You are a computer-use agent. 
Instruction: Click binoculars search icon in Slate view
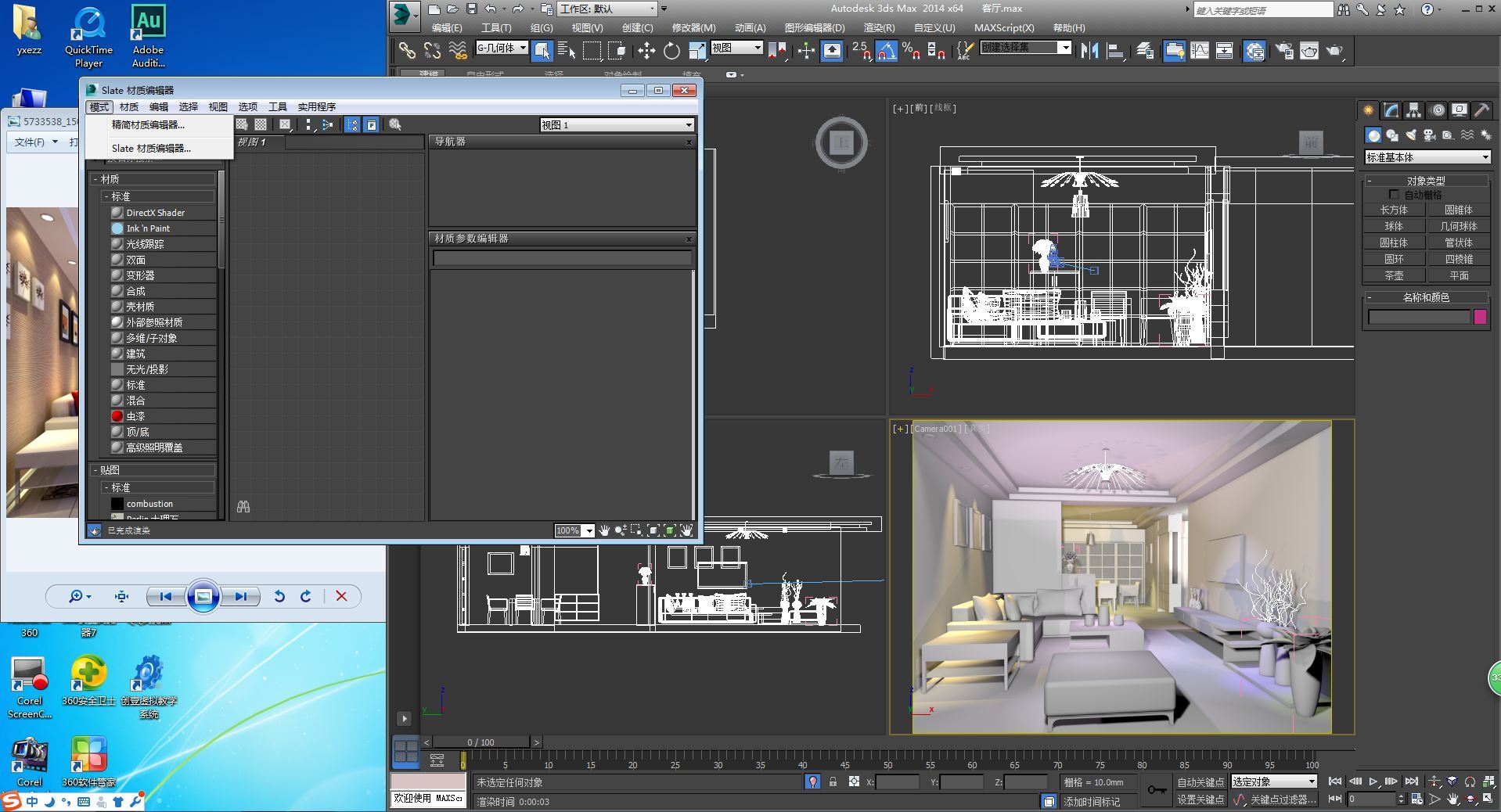tap(243, 507)
